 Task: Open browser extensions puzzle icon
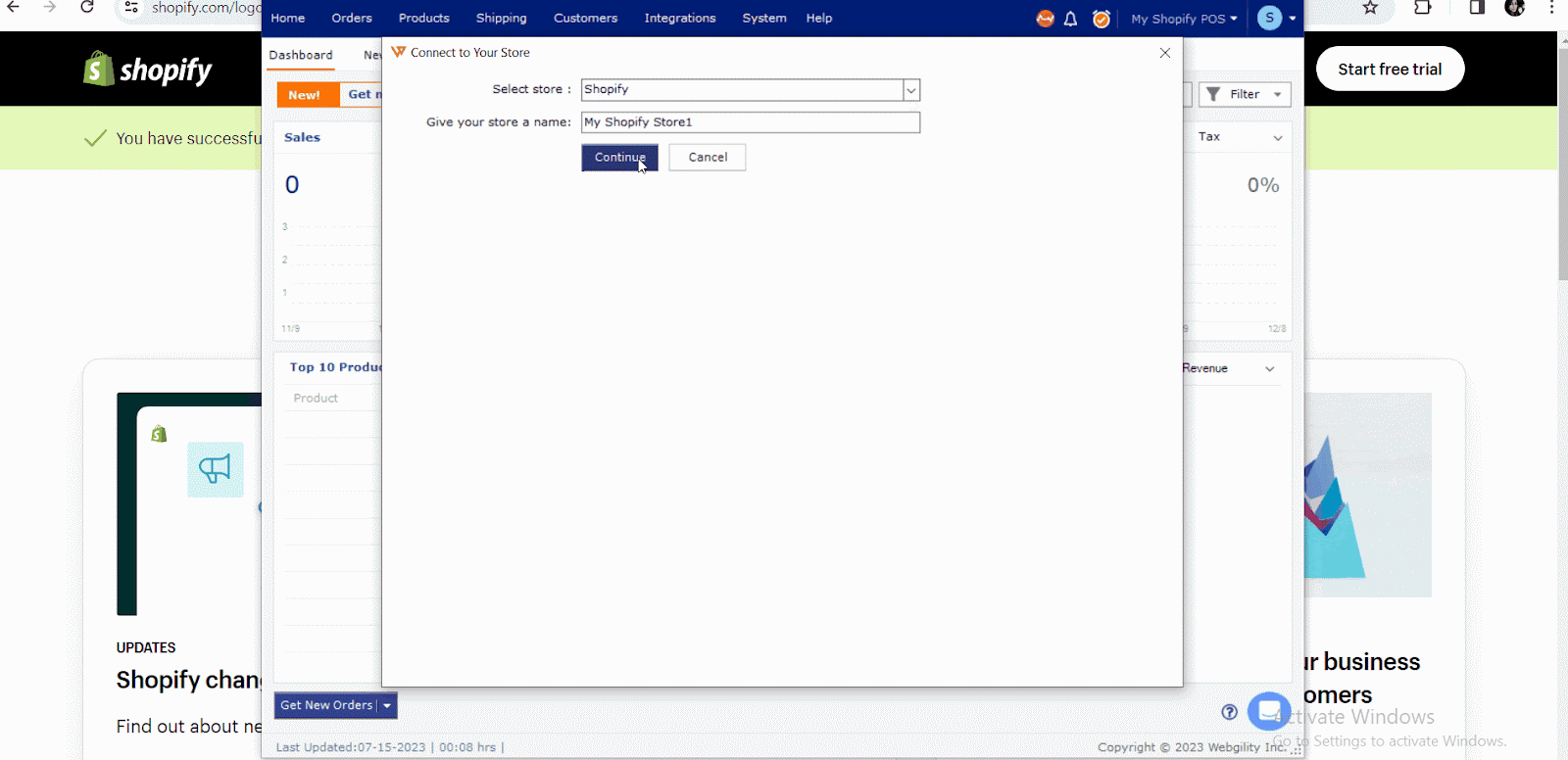click(1423, 8)
